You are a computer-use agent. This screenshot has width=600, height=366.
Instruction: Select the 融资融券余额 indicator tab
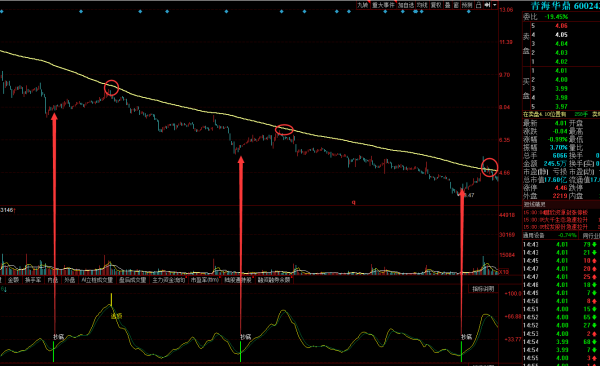tap(274, 280)
